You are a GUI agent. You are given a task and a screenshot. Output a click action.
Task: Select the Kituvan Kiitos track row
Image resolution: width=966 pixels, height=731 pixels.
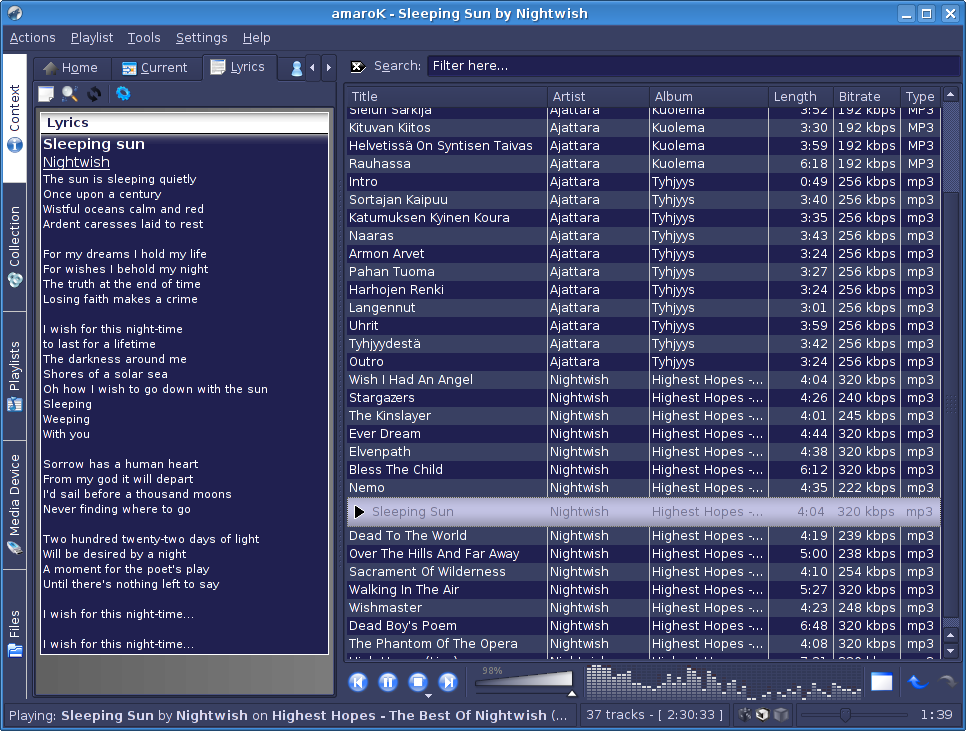coord(643,128)
